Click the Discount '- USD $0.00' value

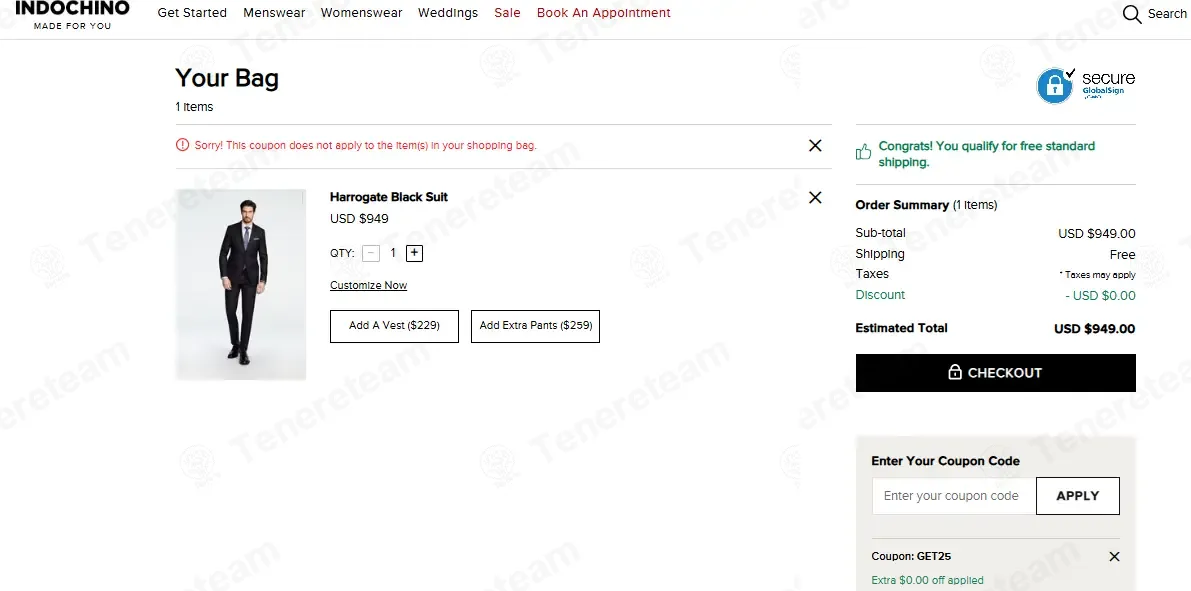click(x=1101, y=296)
